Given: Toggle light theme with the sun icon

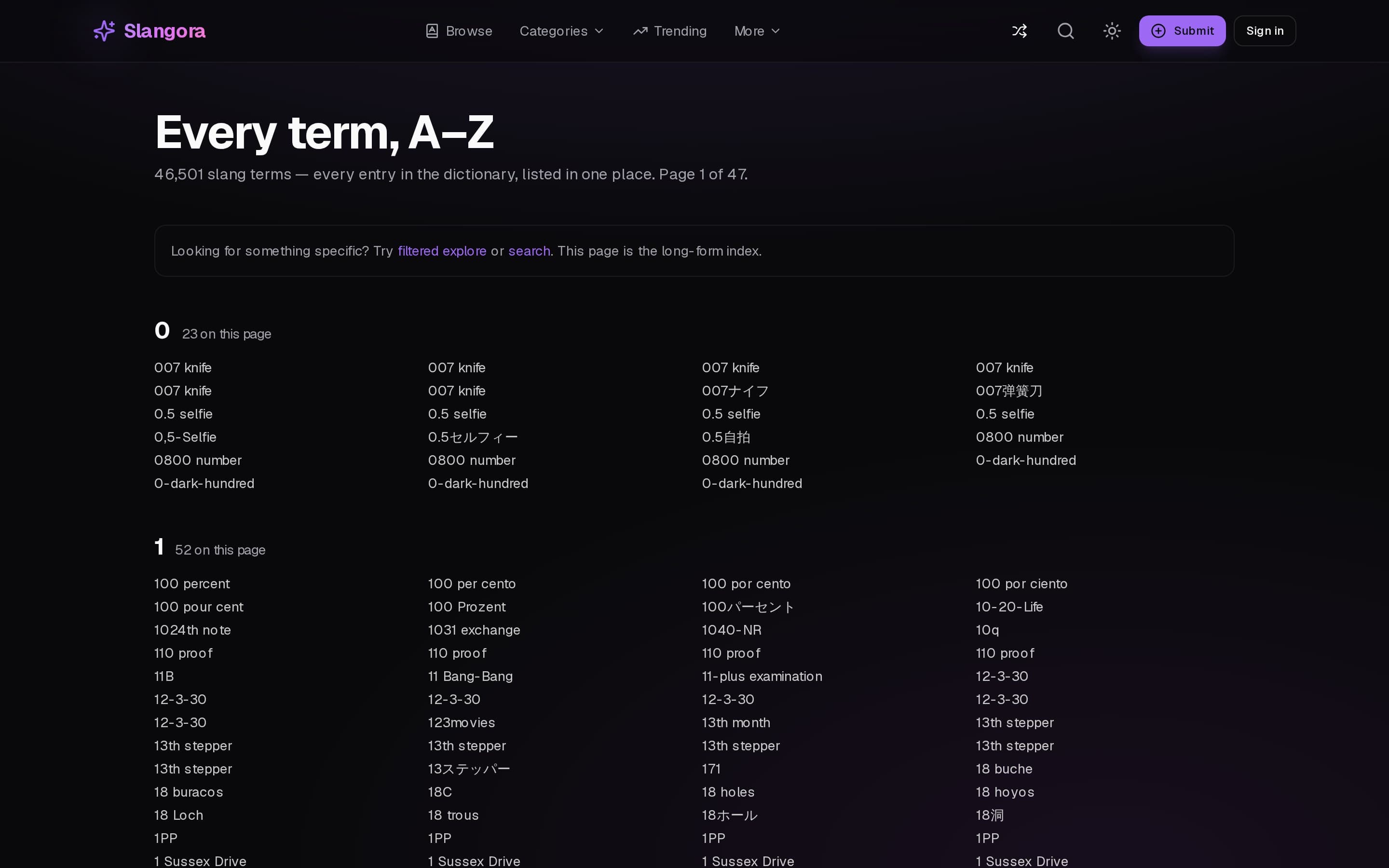Looking at the screenshot, I should tap(1112, 31).
